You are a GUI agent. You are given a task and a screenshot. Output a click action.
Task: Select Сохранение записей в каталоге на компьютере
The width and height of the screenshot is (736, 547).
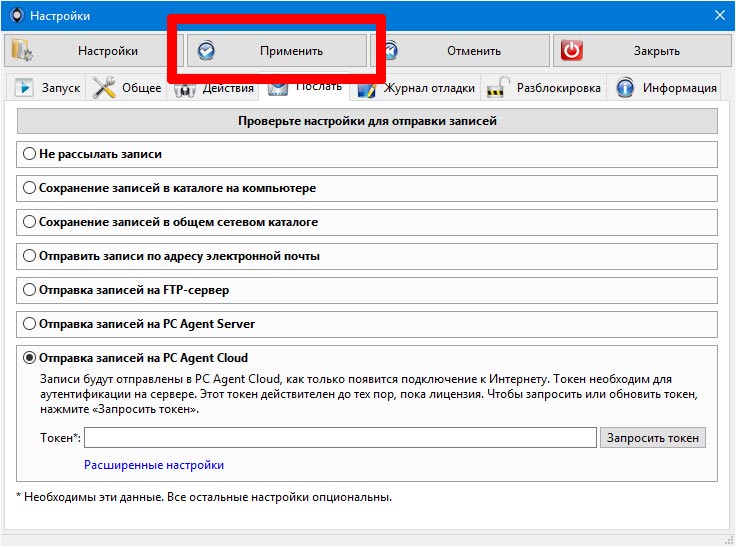[x=30, y=188]
